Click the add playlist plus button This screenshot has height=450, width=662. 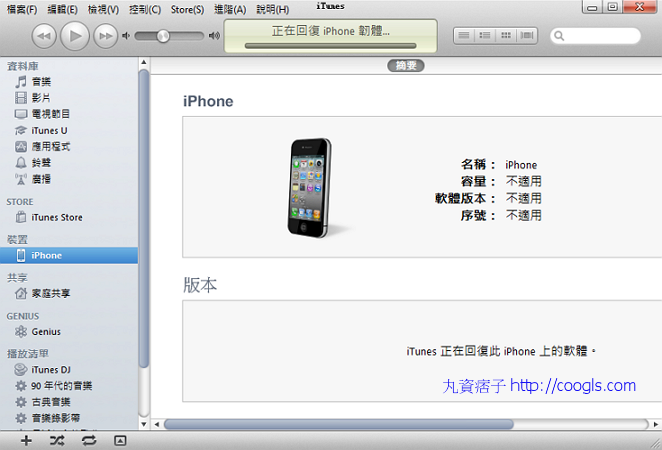[x=26, y=441]
